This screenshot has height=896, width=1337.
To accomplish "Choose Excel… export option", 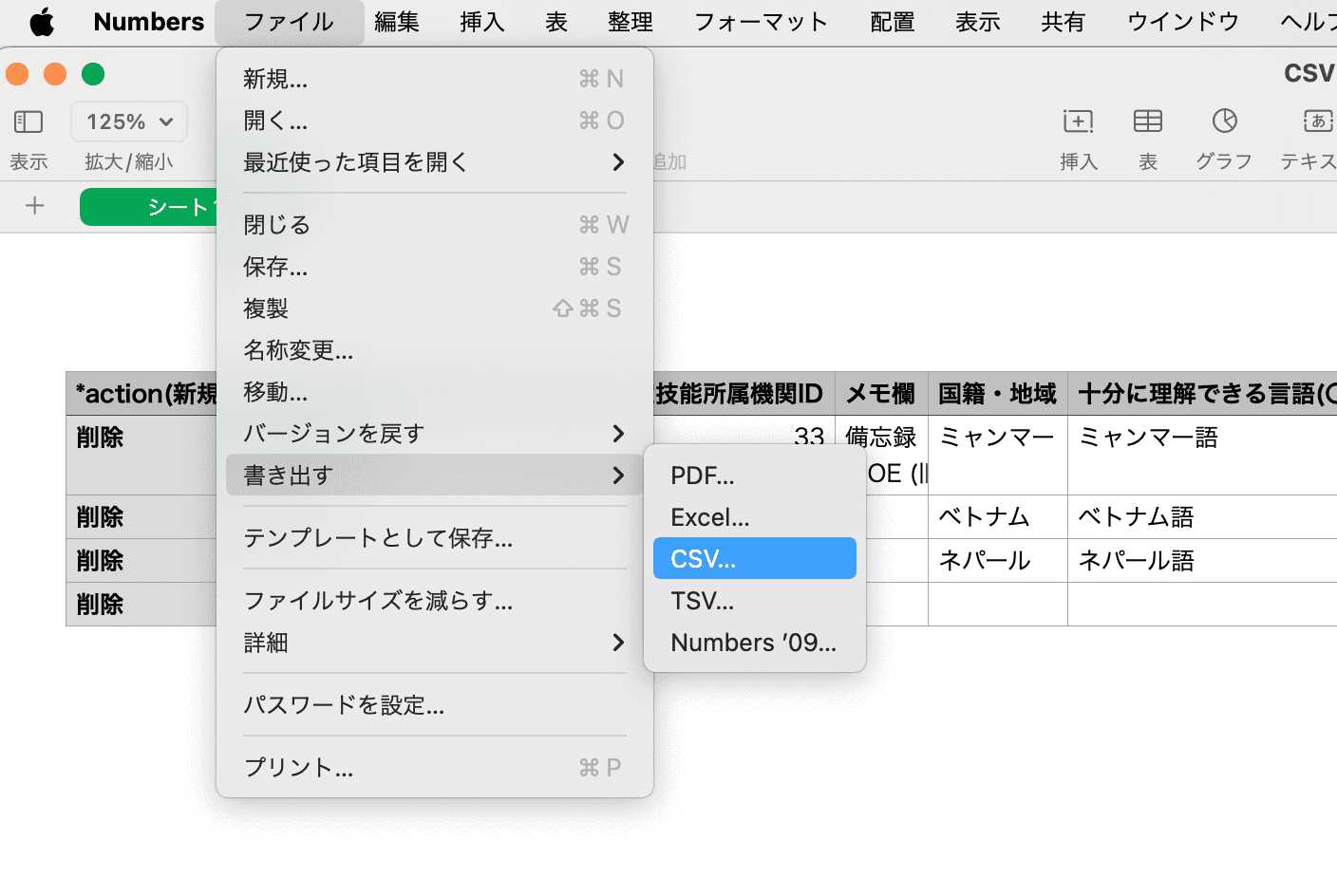I will 754,517.
